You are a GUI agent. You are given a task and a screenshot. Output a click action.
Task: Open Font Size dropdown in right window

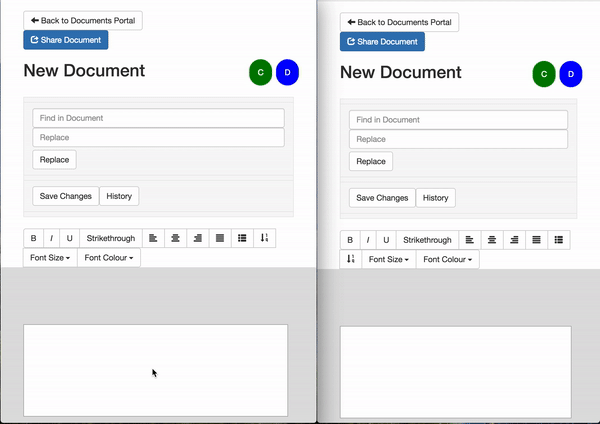[x=389, y=259]
